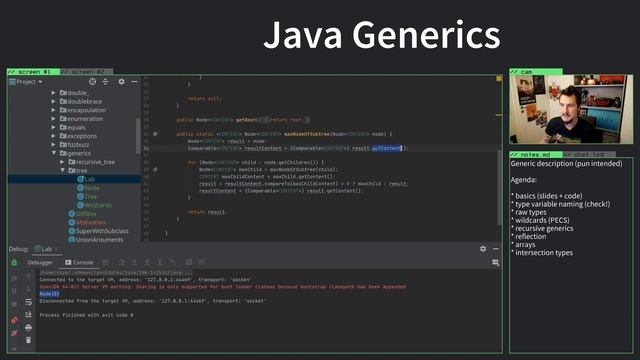Image resolution: width=640 pixels, height=360 pixels.
Task: Click the yellow warning indicator above the editor scrollbar
Action: pyautogui.click(x=499, y=78)
